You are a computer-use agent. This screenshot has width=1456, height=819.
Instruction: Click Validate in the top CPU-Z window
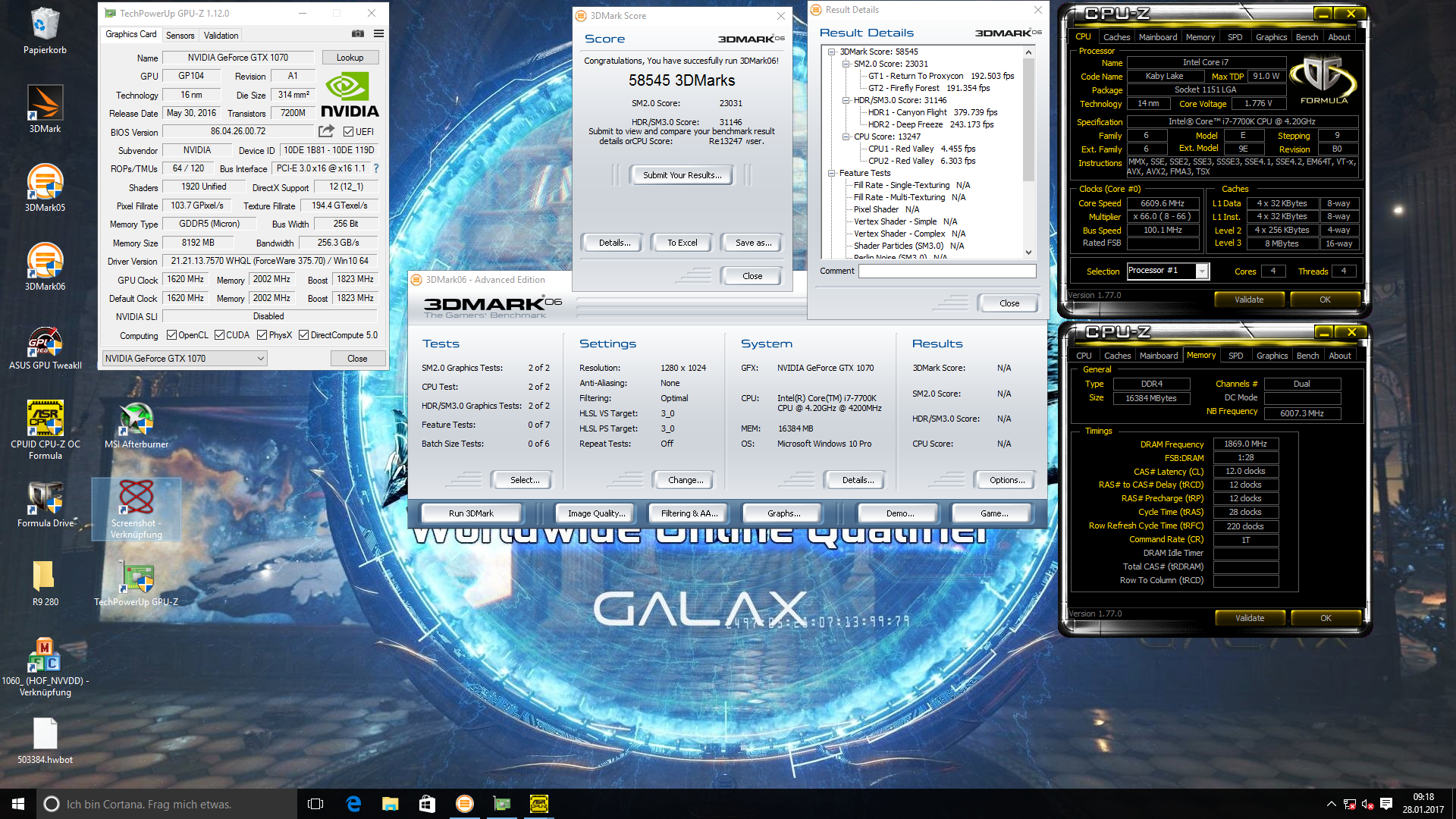(1249, 300)
